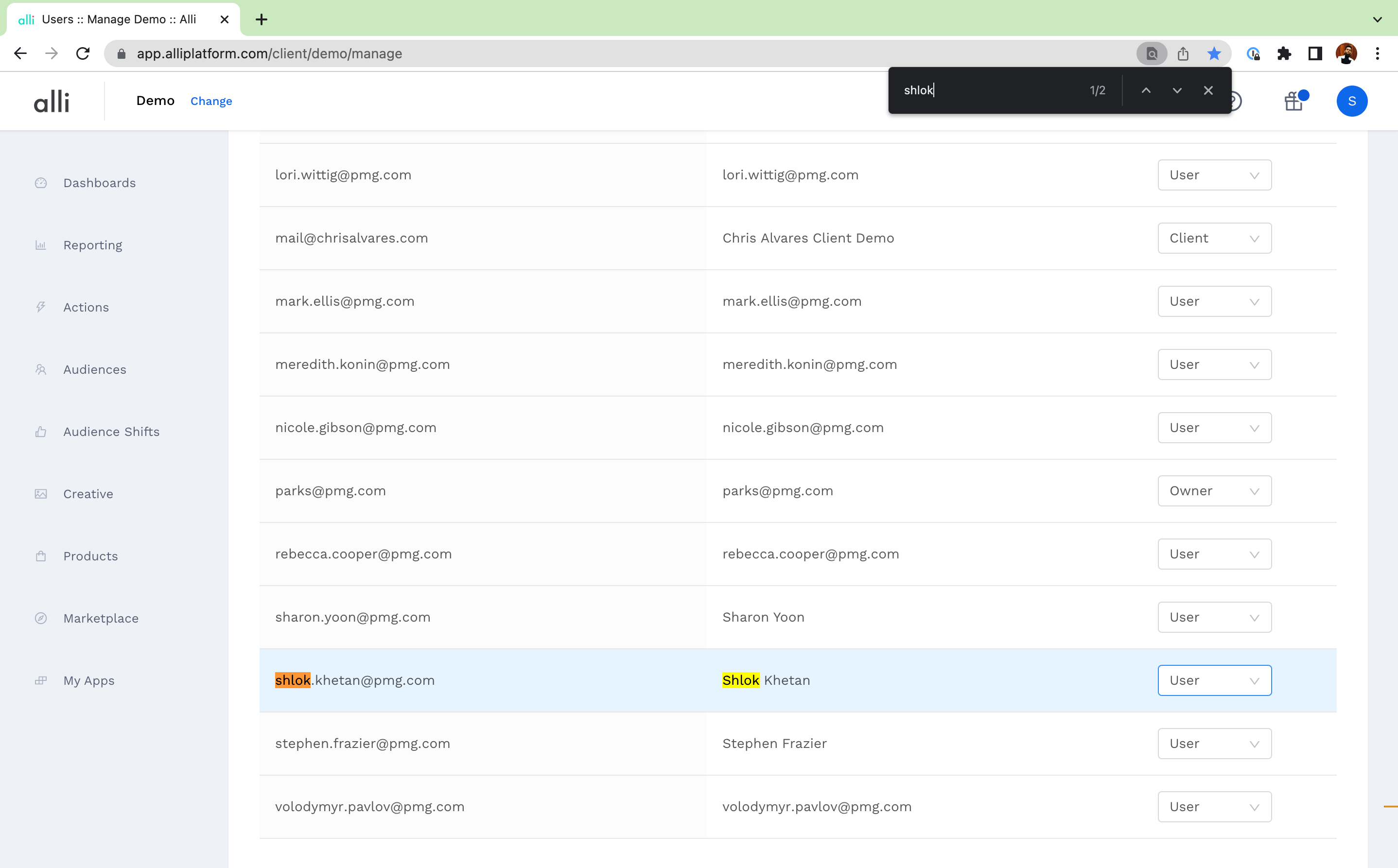Viewport: 1398px width, 868px height.
Task: Expand Client role dropdown for Chris Alvares
Action: [1214, 238]
